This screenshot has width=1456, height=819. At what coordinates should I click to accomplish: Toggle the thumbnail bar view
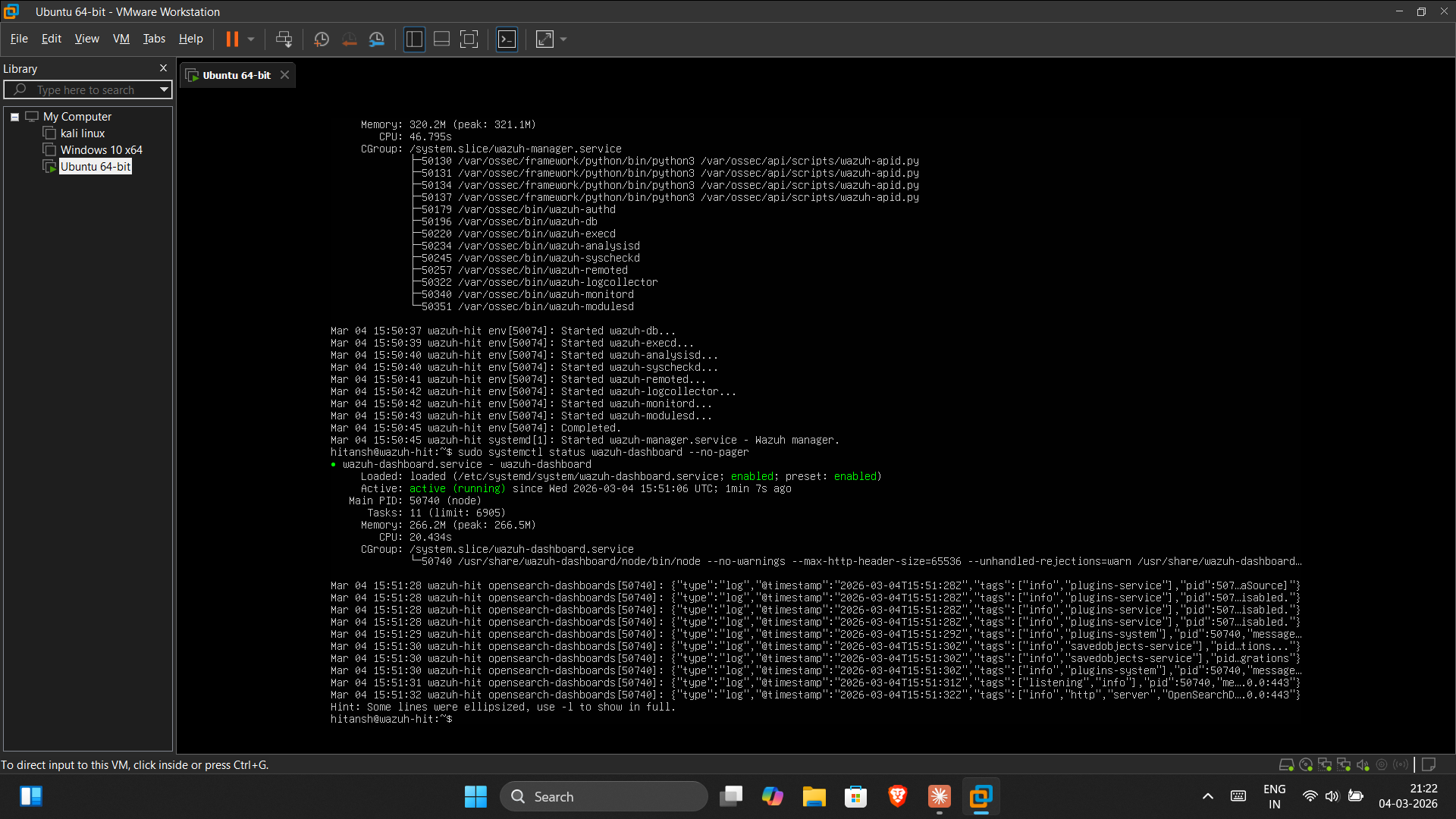click(x=441, y=39)
